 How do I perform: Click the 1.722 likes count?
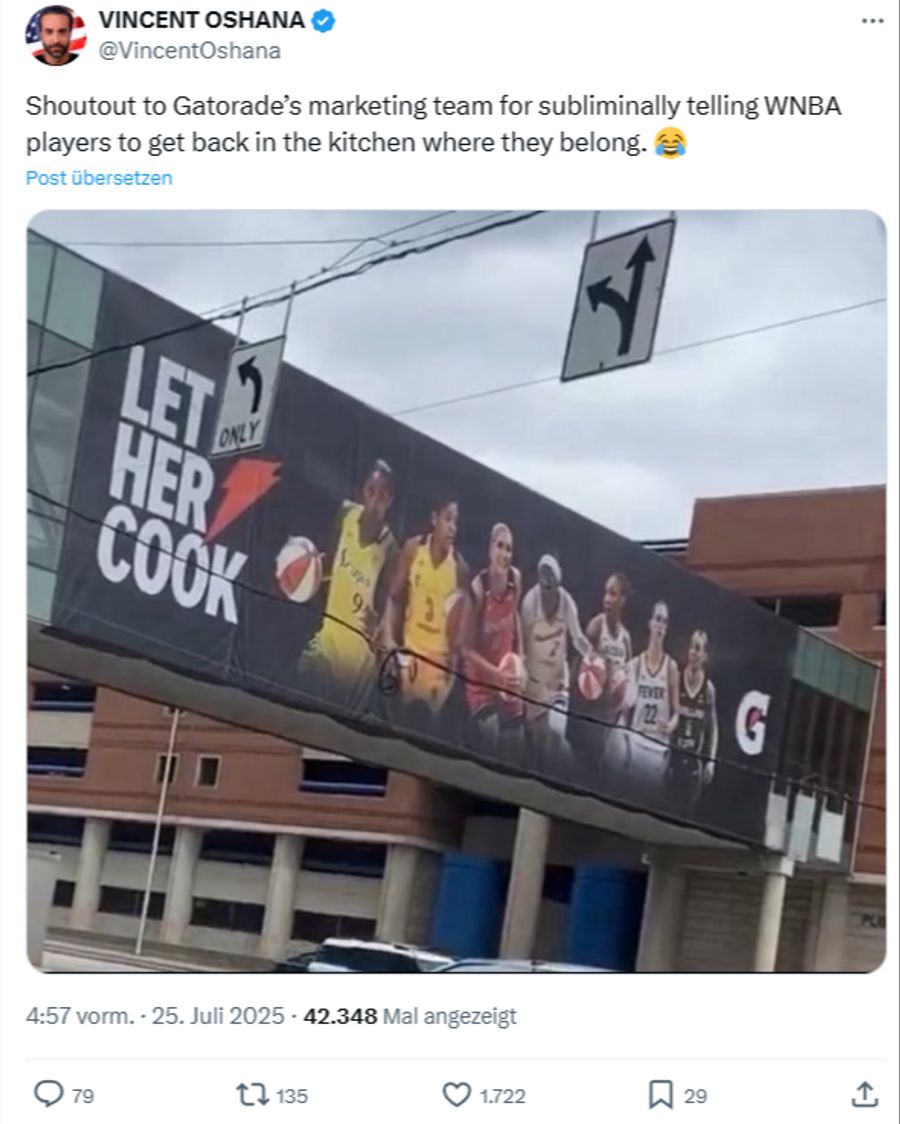click(x=502, y=1096)
